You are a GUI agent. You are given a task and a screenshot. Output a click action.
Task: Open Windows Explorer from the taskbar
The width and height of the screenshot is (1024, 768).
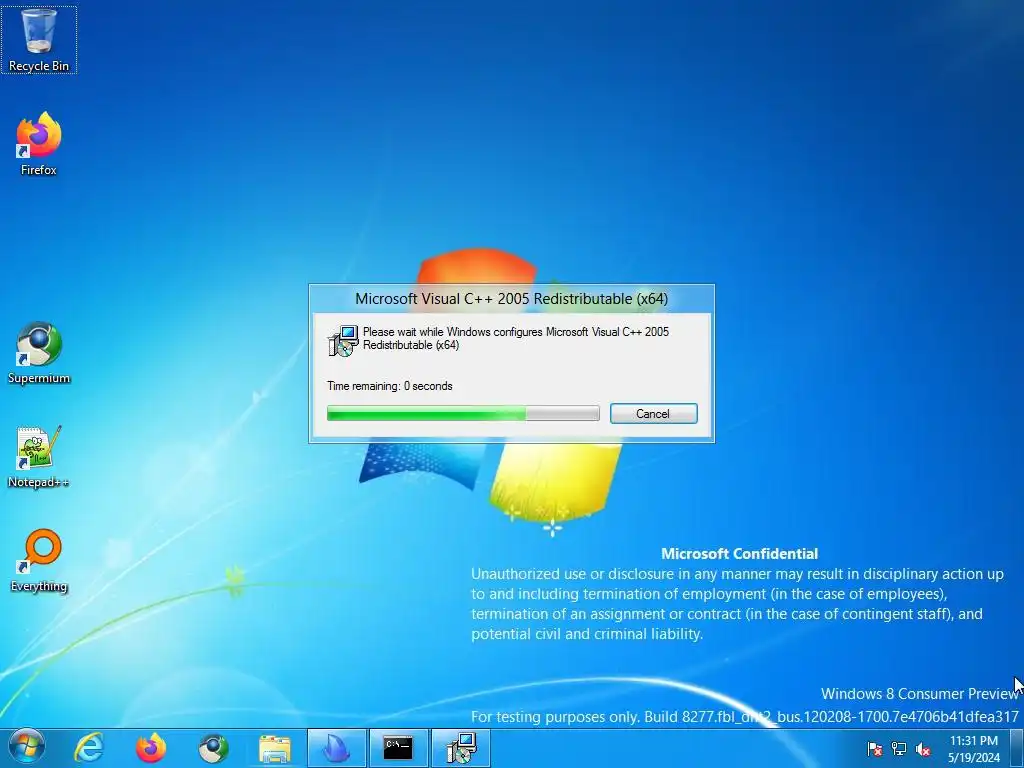(275, 748)
